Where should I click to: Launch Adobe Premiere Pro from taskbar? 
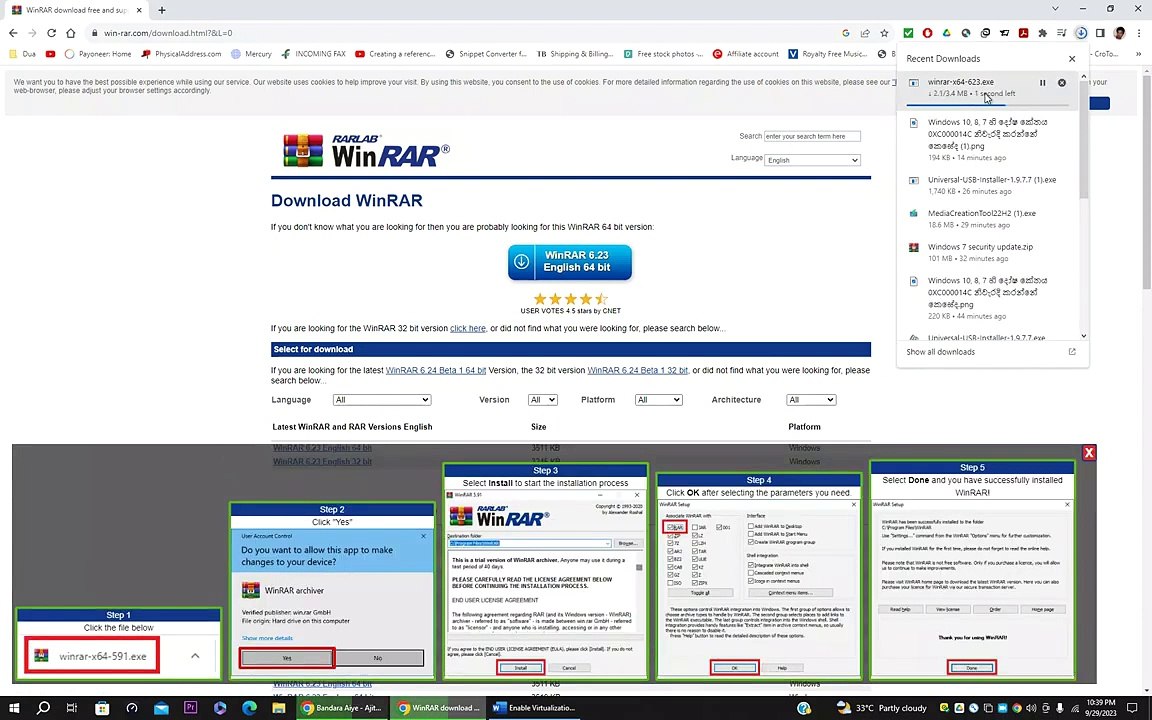click(190, 708)
